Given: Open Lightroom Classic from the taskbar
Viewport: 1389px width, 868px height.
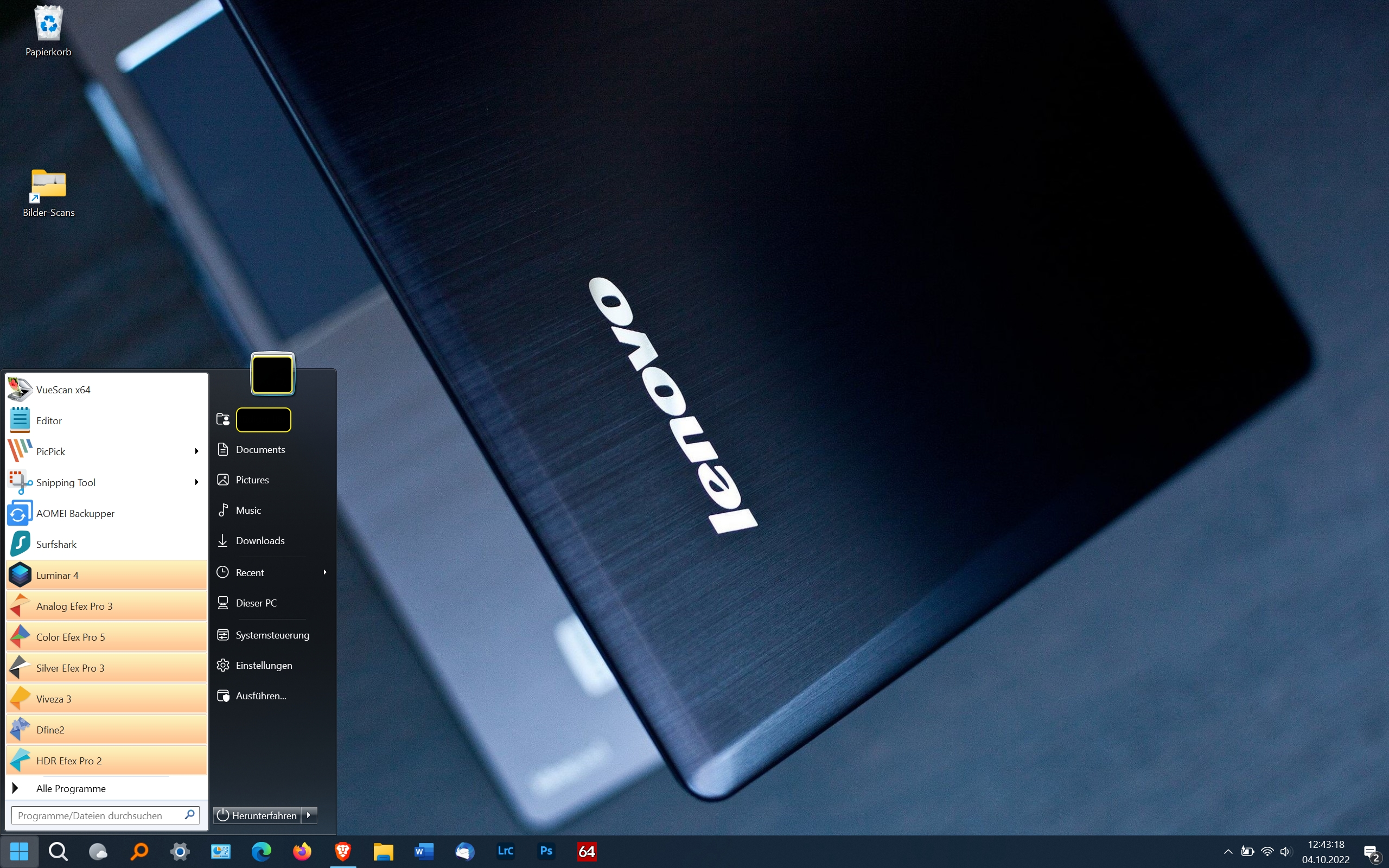Looking at the screenshot, I should click(505, 851).
